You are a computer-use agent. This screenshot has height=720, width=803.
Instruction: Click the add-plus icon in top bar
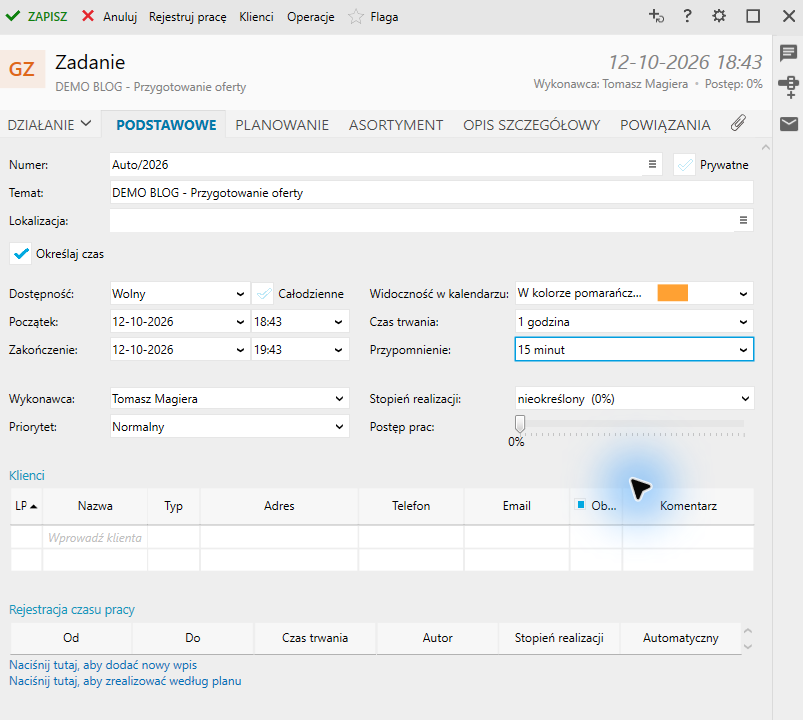656,16
